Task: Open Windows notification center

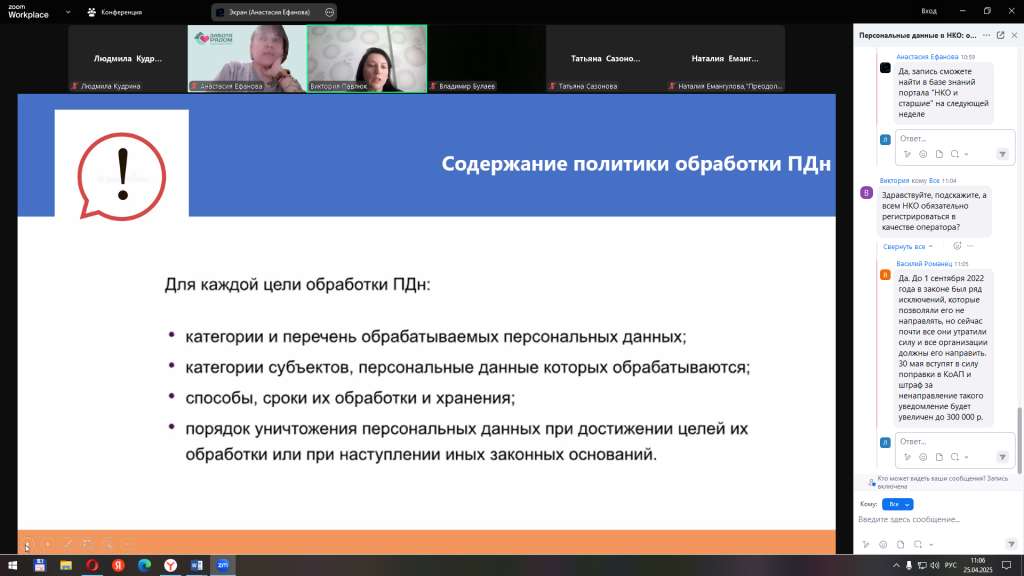Action: coord(1007,566)
